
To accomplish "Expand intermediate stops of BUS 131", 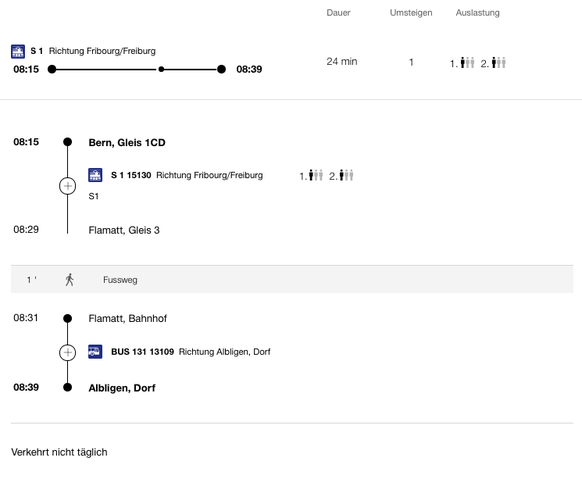I will [68, 352].
